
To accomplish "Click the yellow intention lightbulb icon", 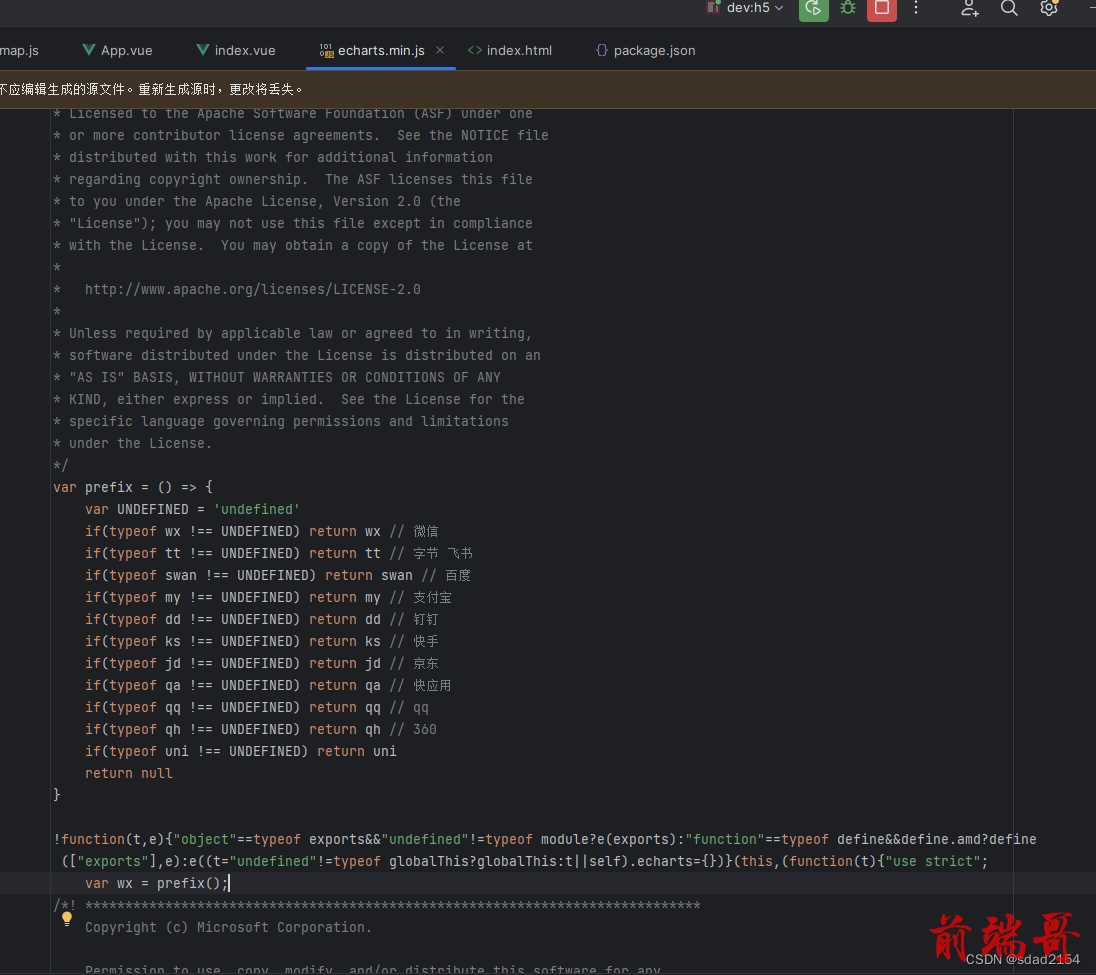I will click(x=67, y=919).
